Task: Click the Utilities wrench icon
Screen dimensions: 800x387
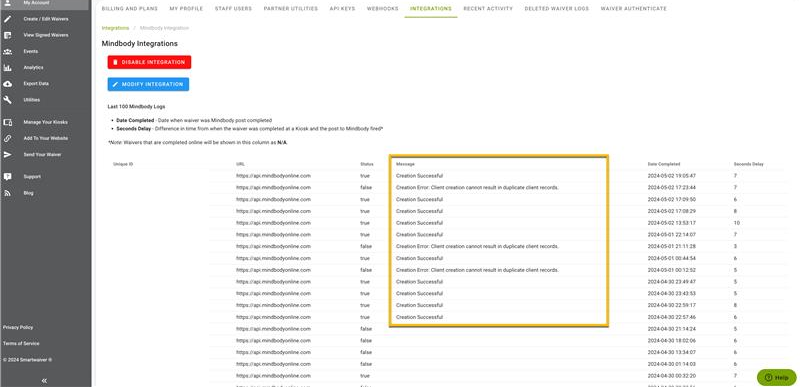Action: tap(8, 100)
